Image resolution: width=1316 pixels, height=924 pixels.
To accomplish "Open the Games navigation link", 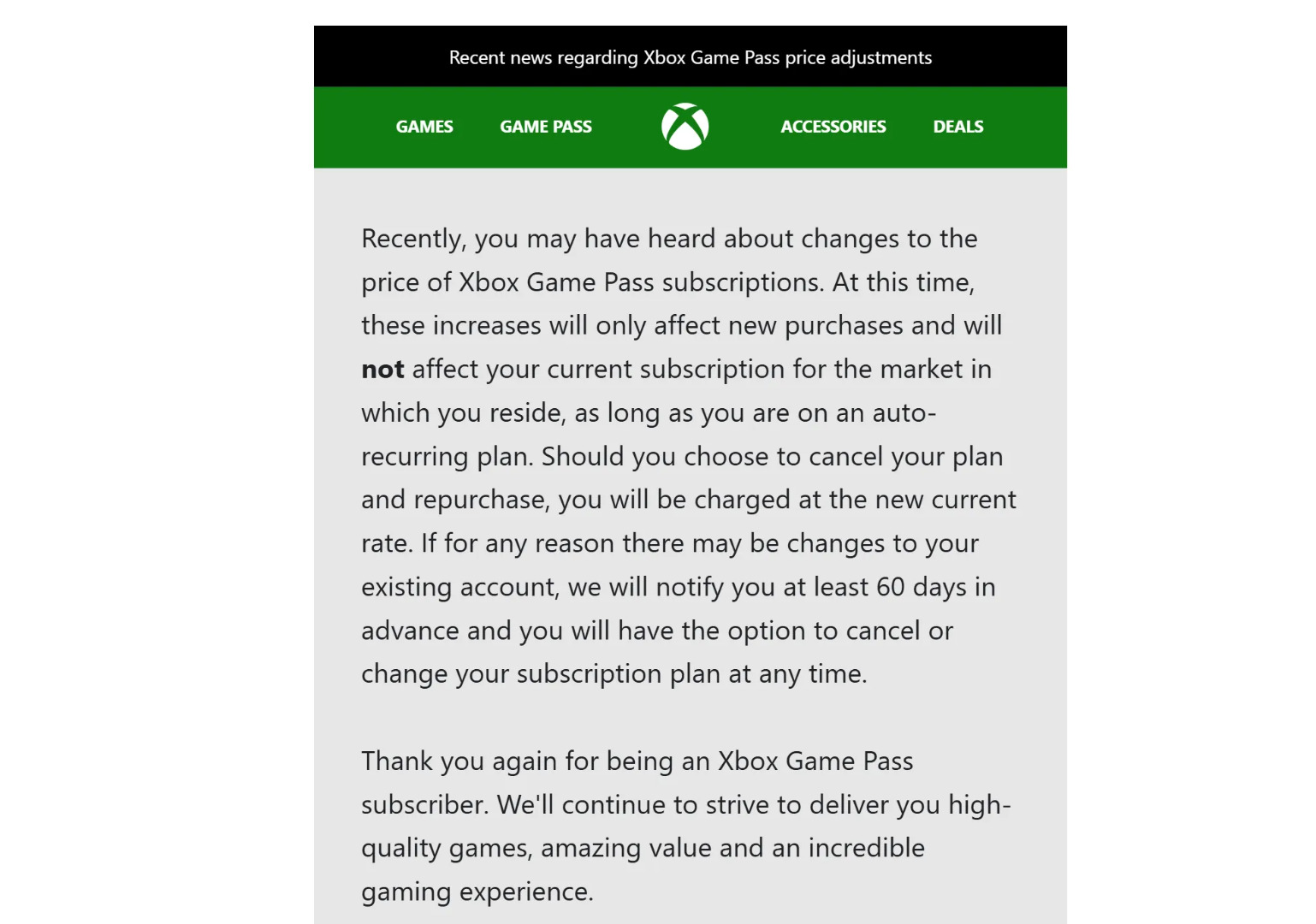I will 424,127.
